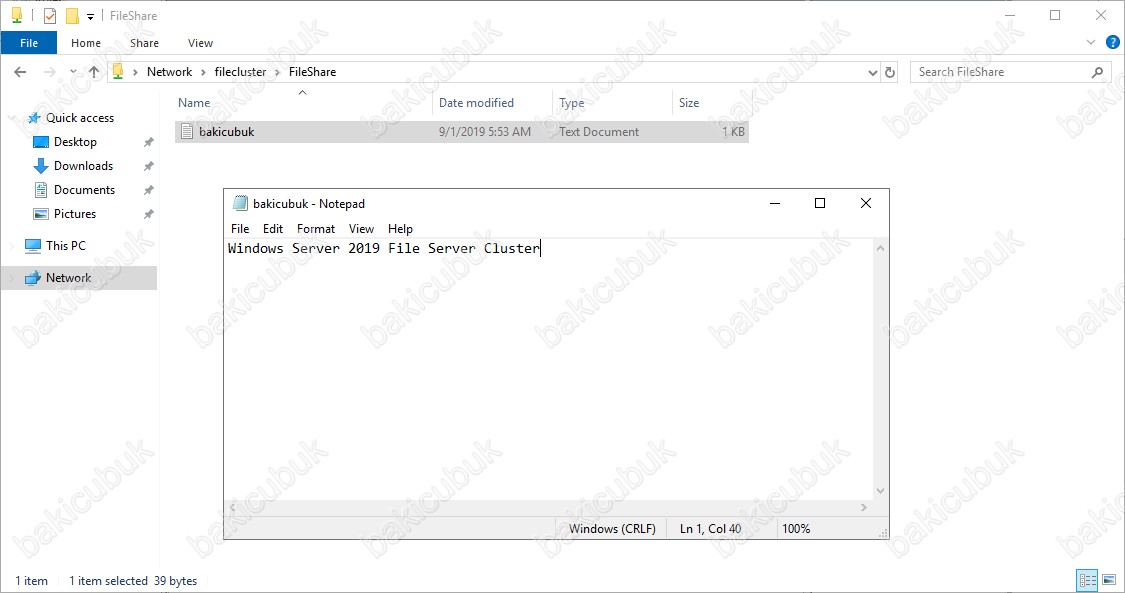
Task: Click the date 9/1/2019 5:53 AM
Action: click(485, 132)
